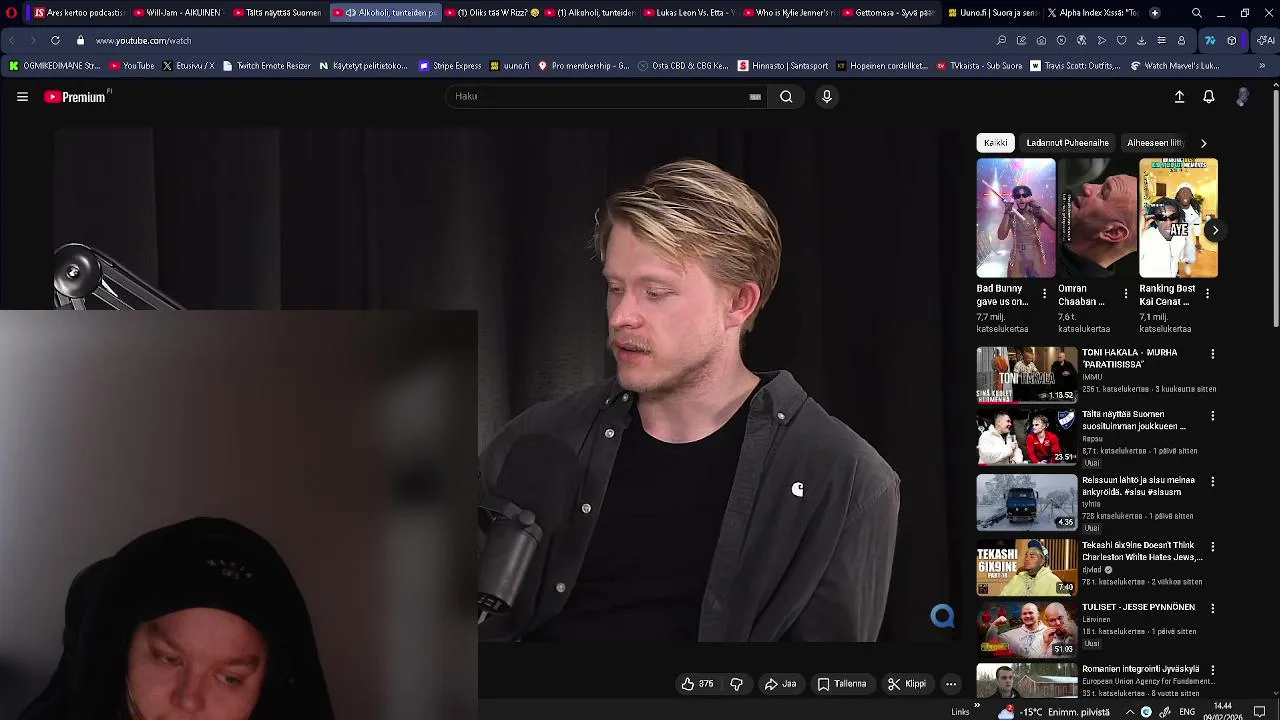This screenshot has width=1280, height=720.
Task: Like the video with 376 likes
Action: (697, 684)
